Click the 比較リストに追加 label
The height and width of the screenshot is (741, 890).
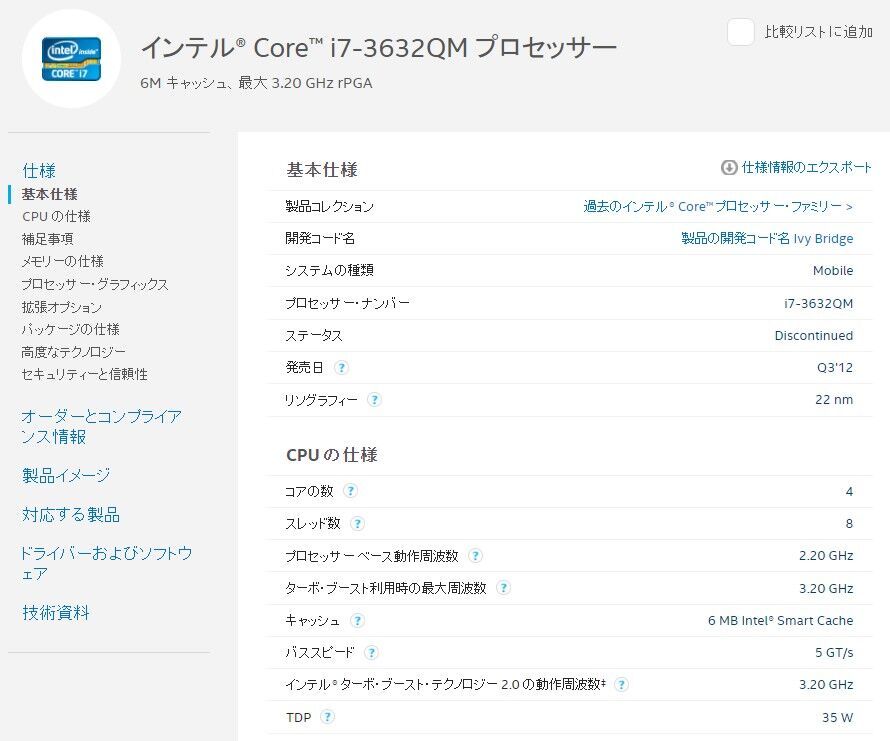click(818, 32)
